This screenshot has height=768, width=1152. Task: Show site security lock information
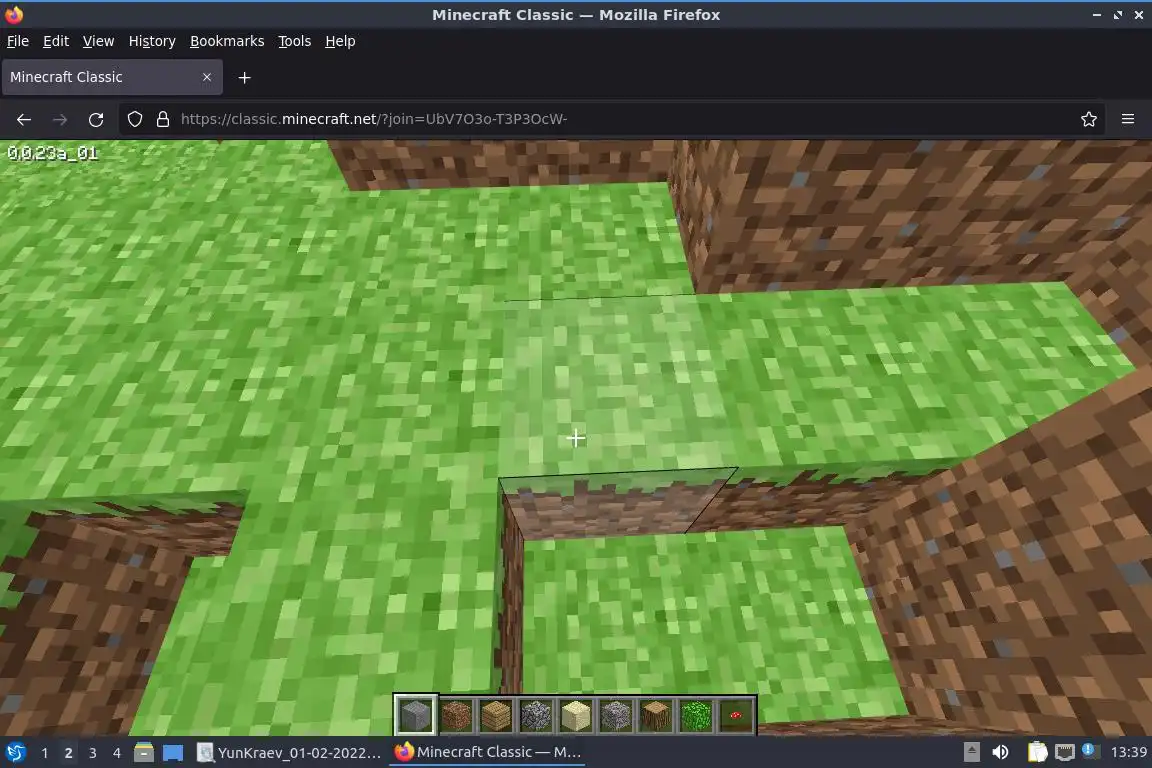pos(163,119)
